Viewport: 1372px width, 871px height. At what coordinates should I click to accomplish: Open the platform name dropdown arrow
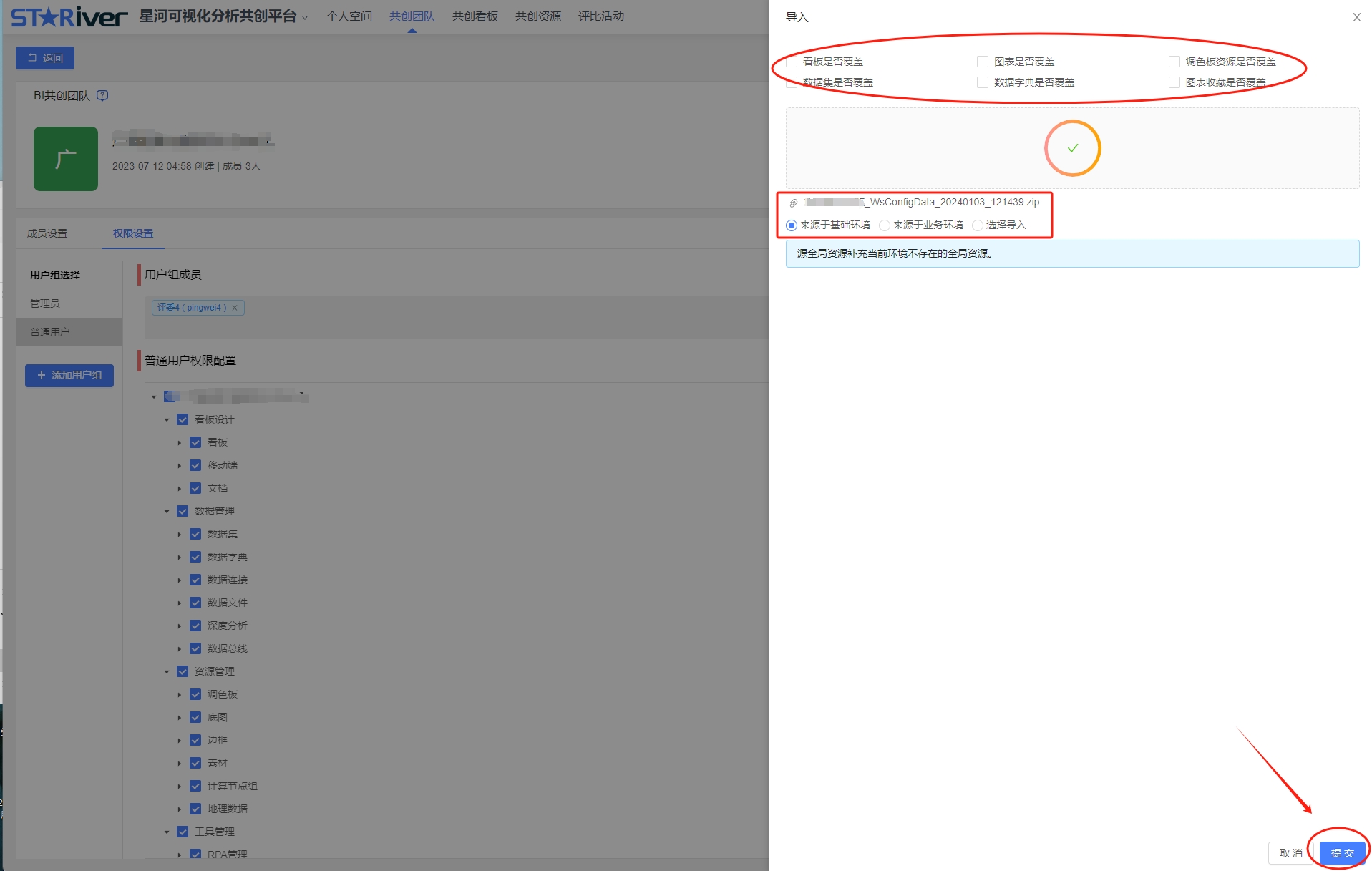point(305,18)
